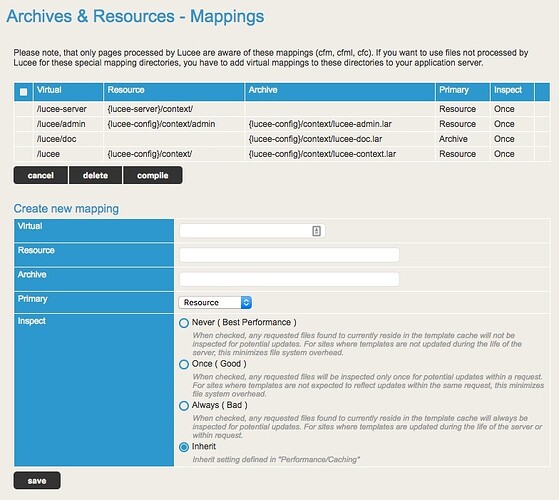Click the cancel button
This screenshot has width=559, height=500.
point(41,175)
